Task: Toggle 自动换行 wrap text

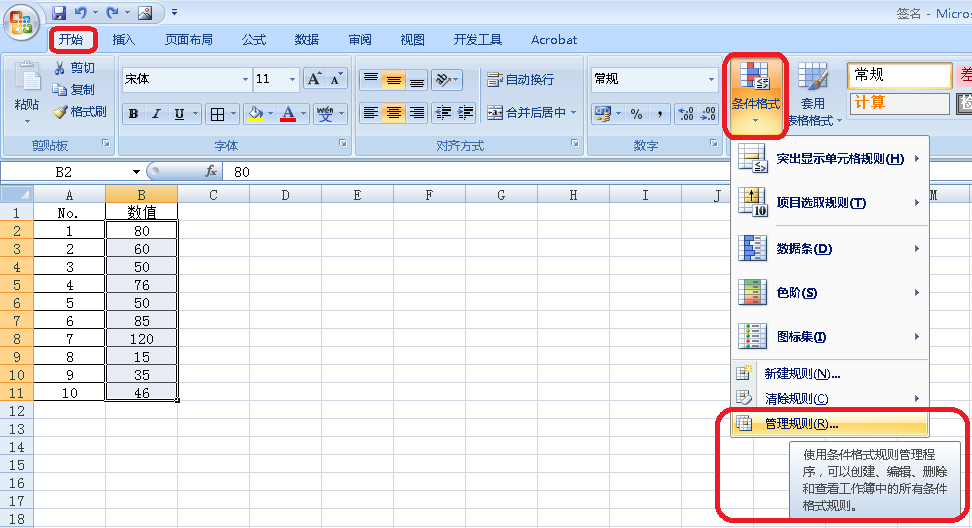Action: click(521, 79)
